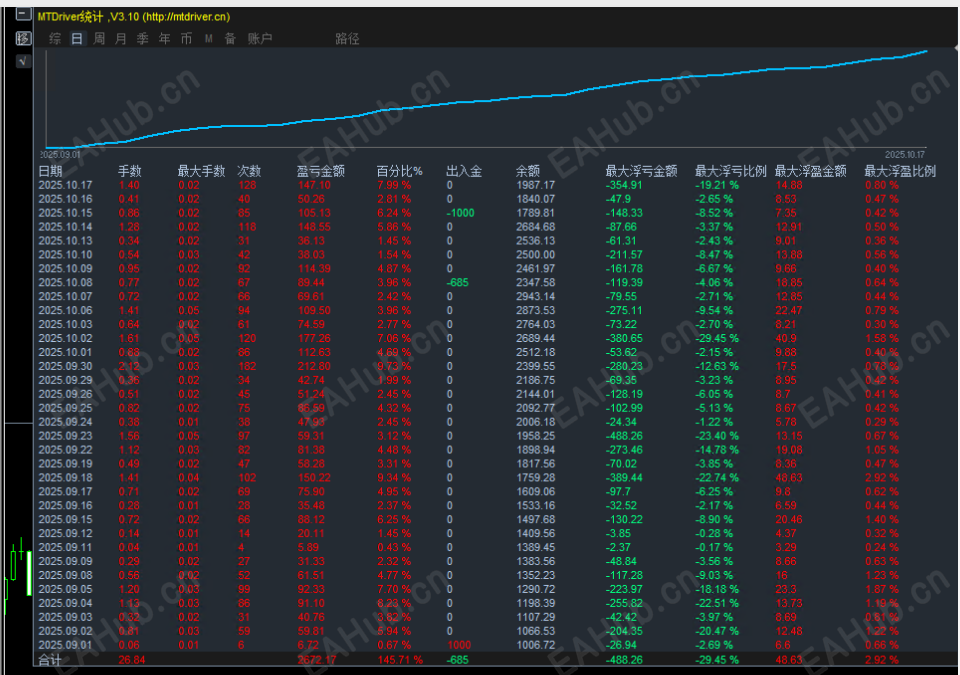
Task: Switch to the 季 quarterly tab
Action: point(143,39)
